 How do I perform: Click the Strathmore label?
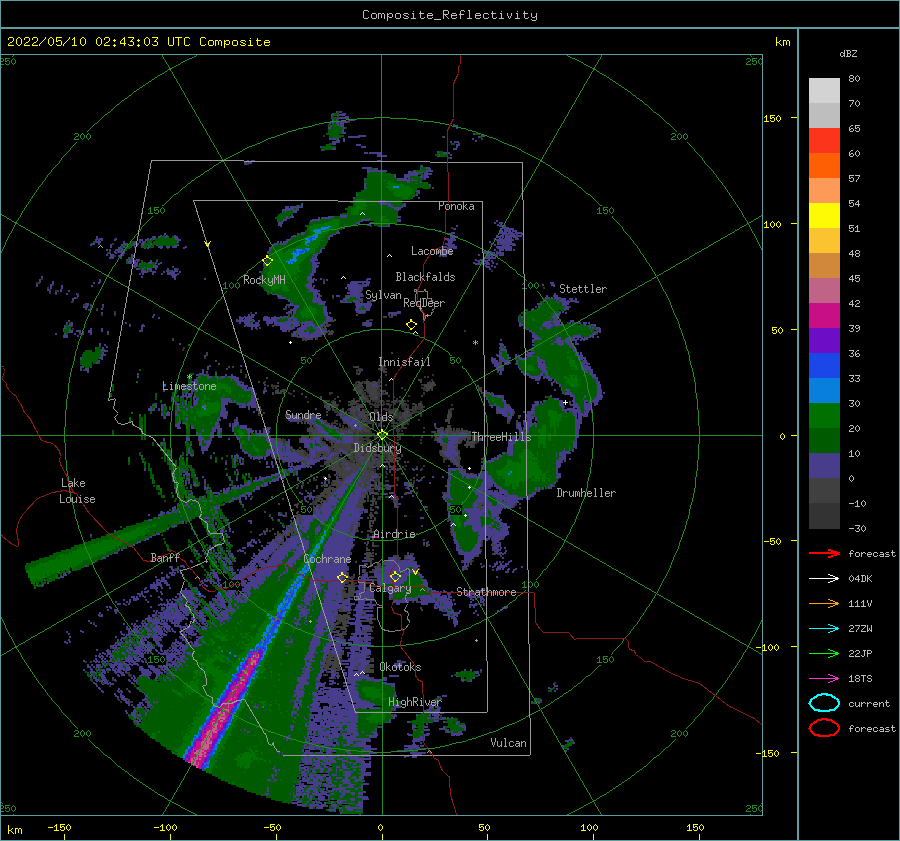(486, 592)
